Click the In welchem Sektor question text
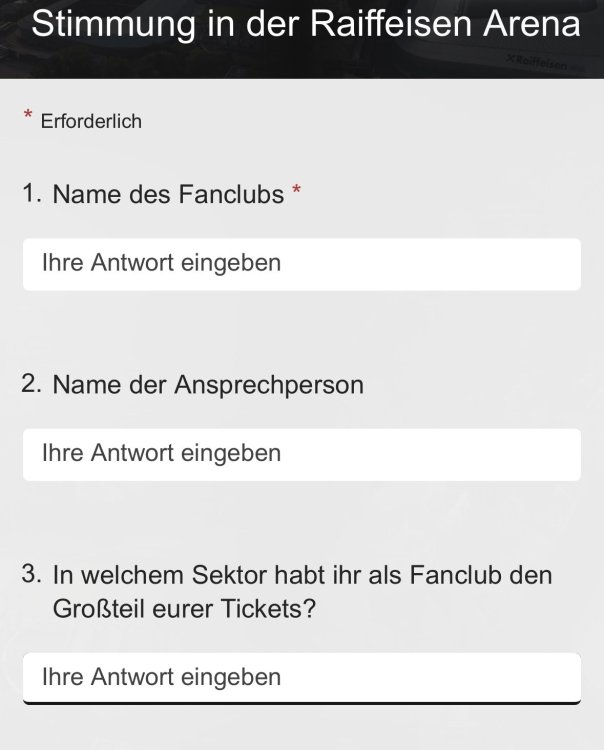Image resolution: width=604 pixels, height=750 pixels. [x=302, y=576]
